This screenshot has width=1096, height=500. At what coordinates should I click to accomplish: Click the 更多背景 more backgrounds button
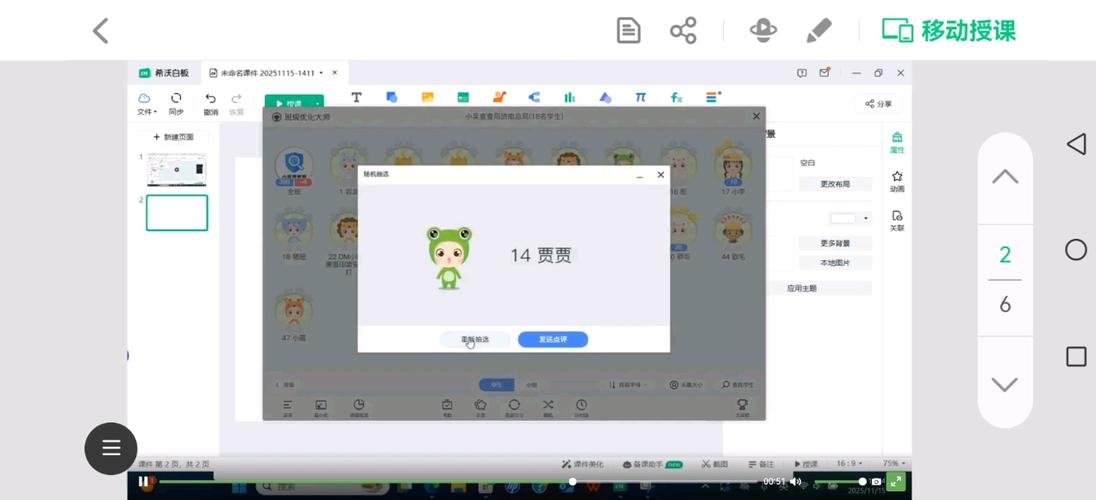point(835,243)
